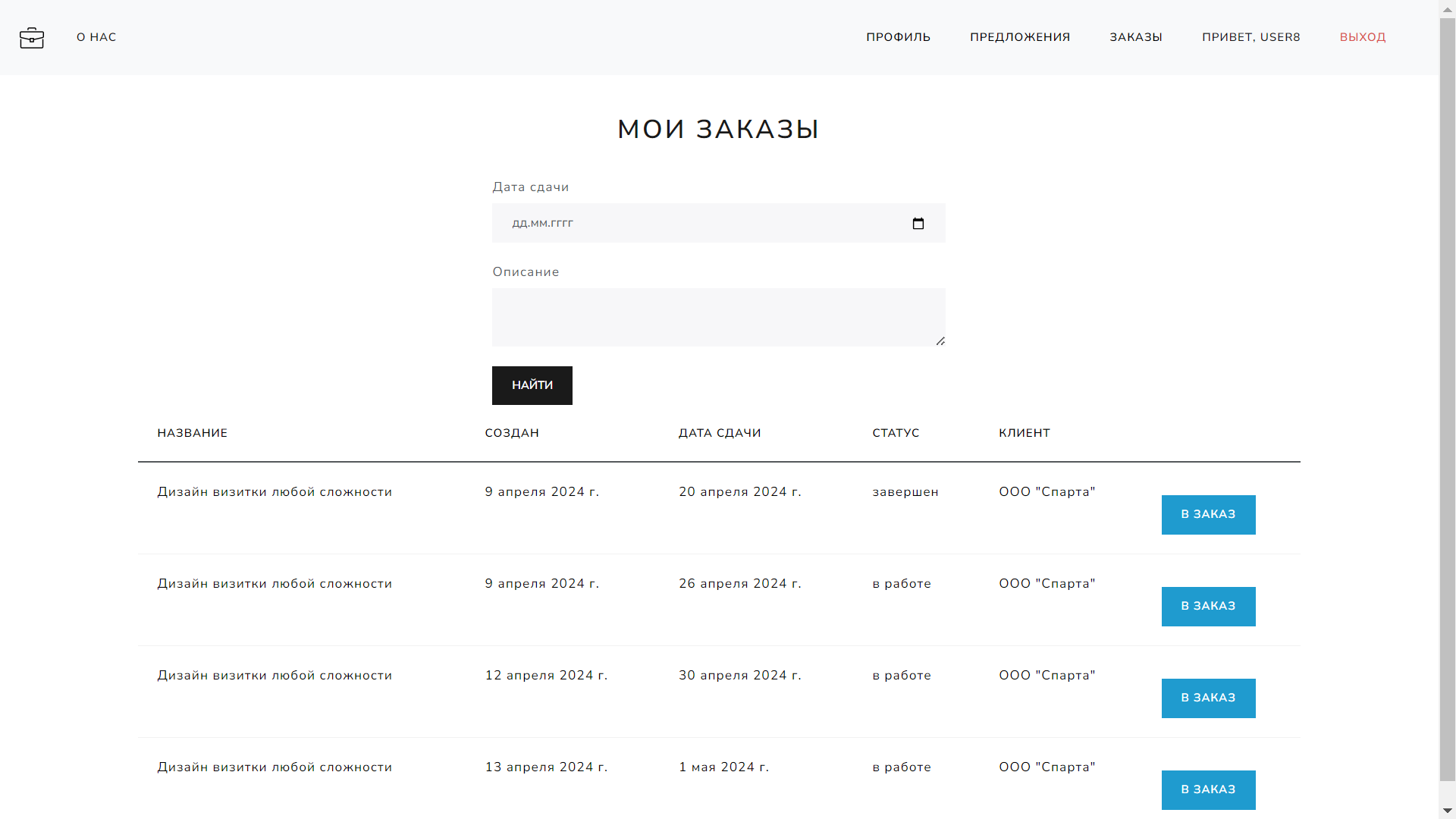Open the О НАС page

[x=96, y=37]
